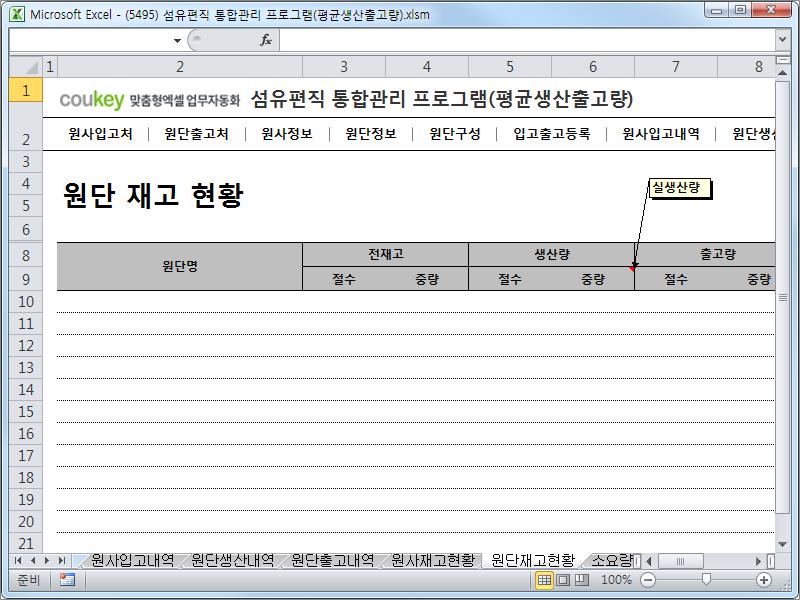Select the 생산량 header cell

coord(552,254)
